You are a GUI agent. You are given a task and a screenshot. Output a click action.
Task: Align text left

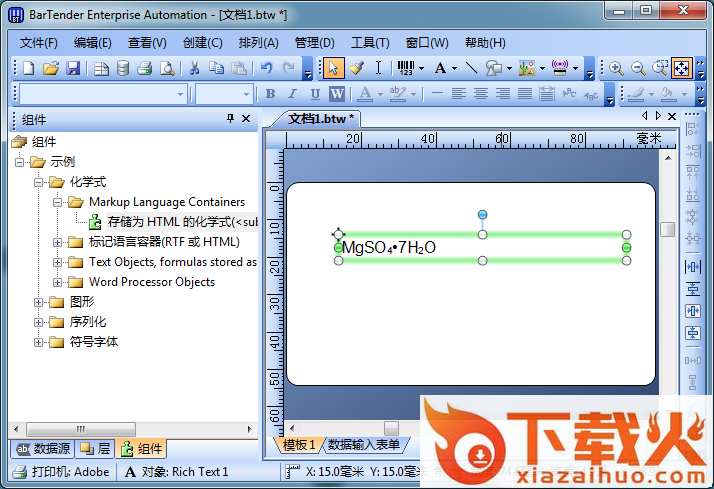click(x=459, y=94)
